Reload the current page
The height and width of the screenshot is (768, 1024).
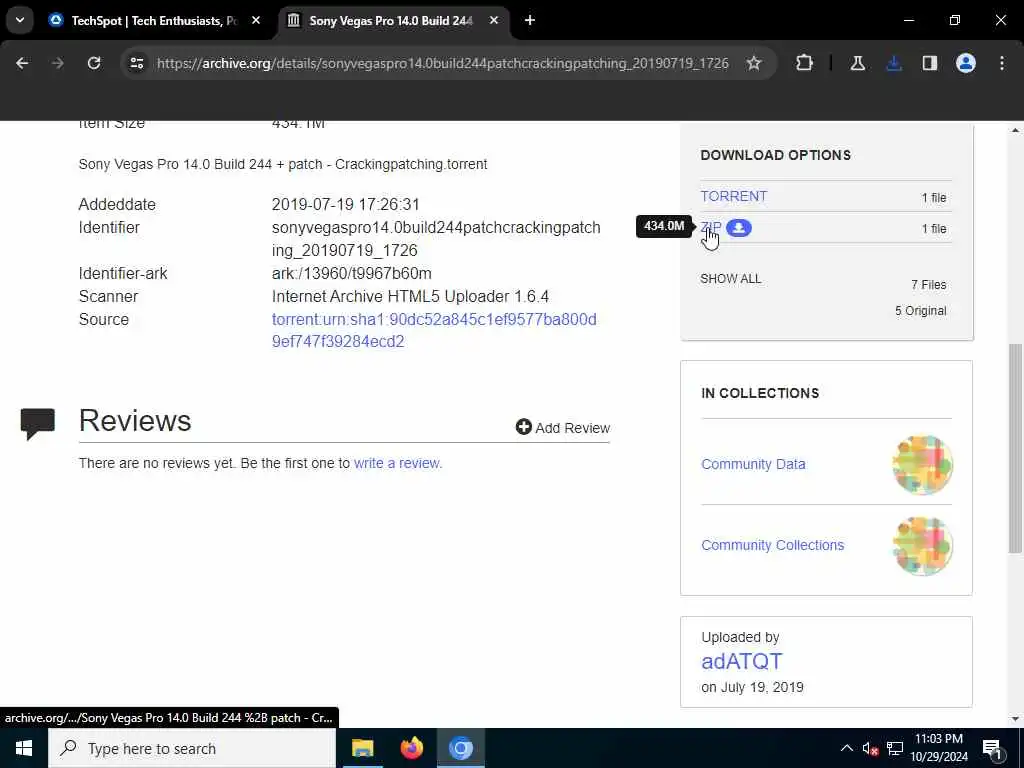click(94, 63)
